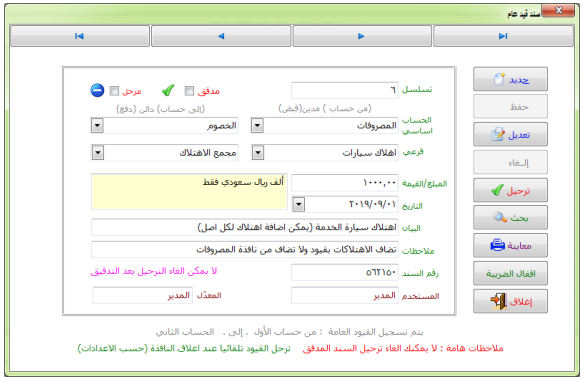The width and height of the screenshot is (584, 378).
Task: Go to the first record arrow
Action: [79, 36]
